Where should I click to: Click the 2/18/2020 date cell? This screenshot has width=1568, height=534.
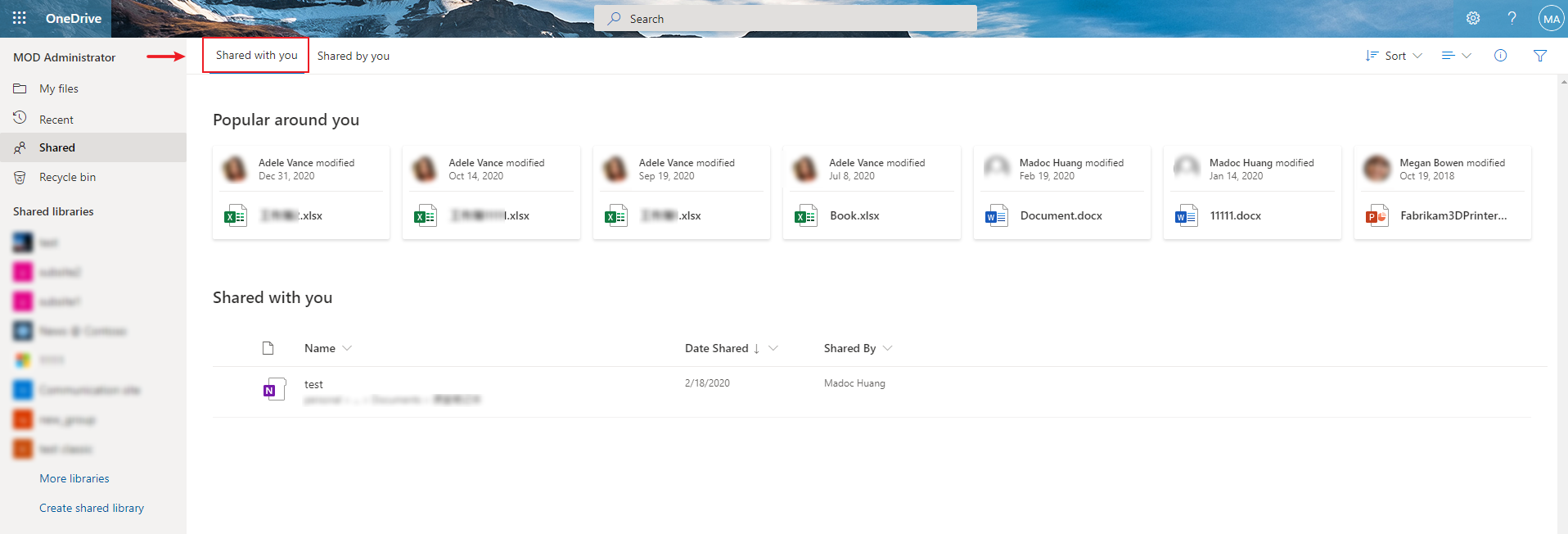(x=707, y=383)
